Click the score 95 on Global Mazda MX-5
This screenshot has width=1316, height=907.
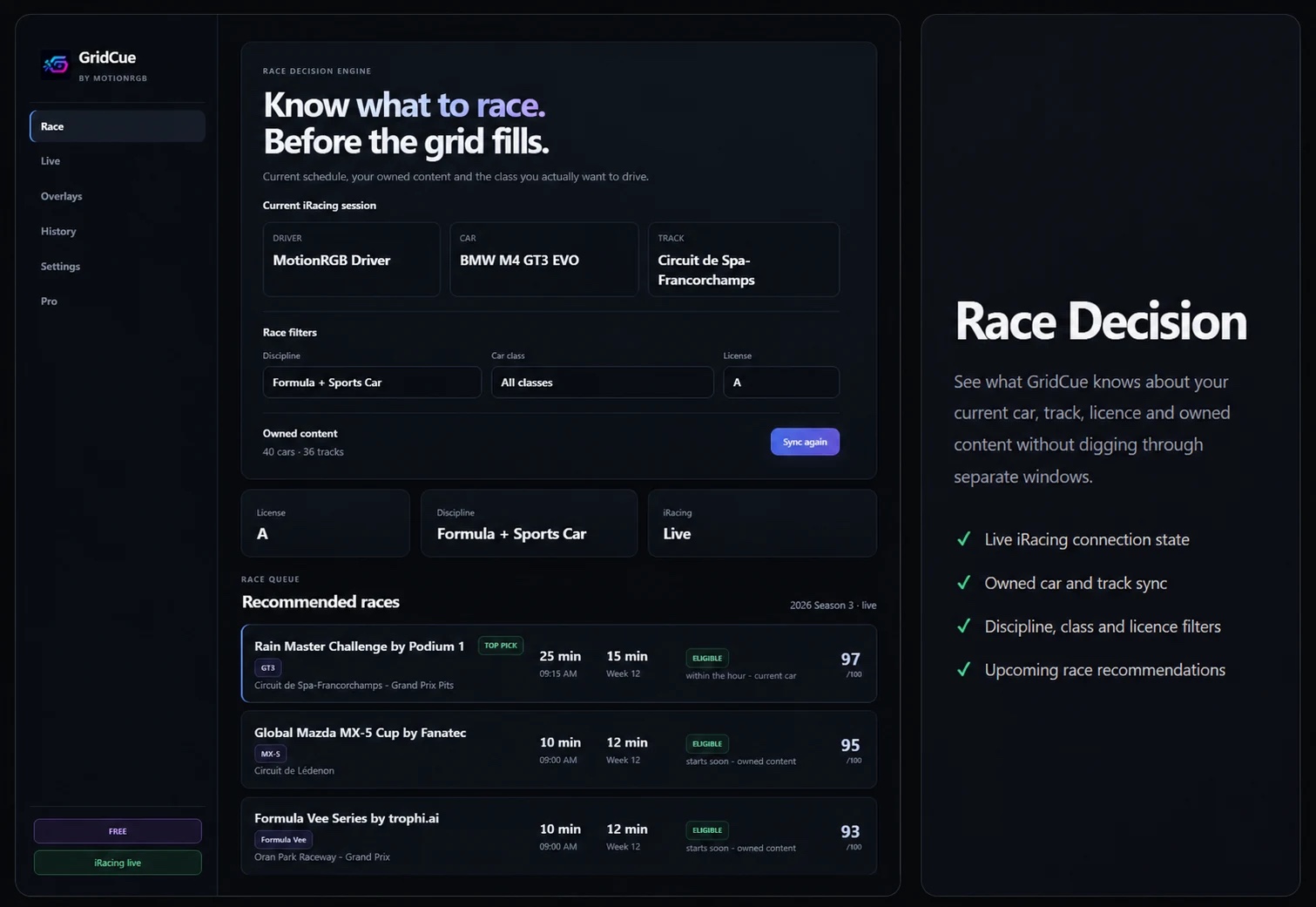pyautogui.click(x=850, y=745)
